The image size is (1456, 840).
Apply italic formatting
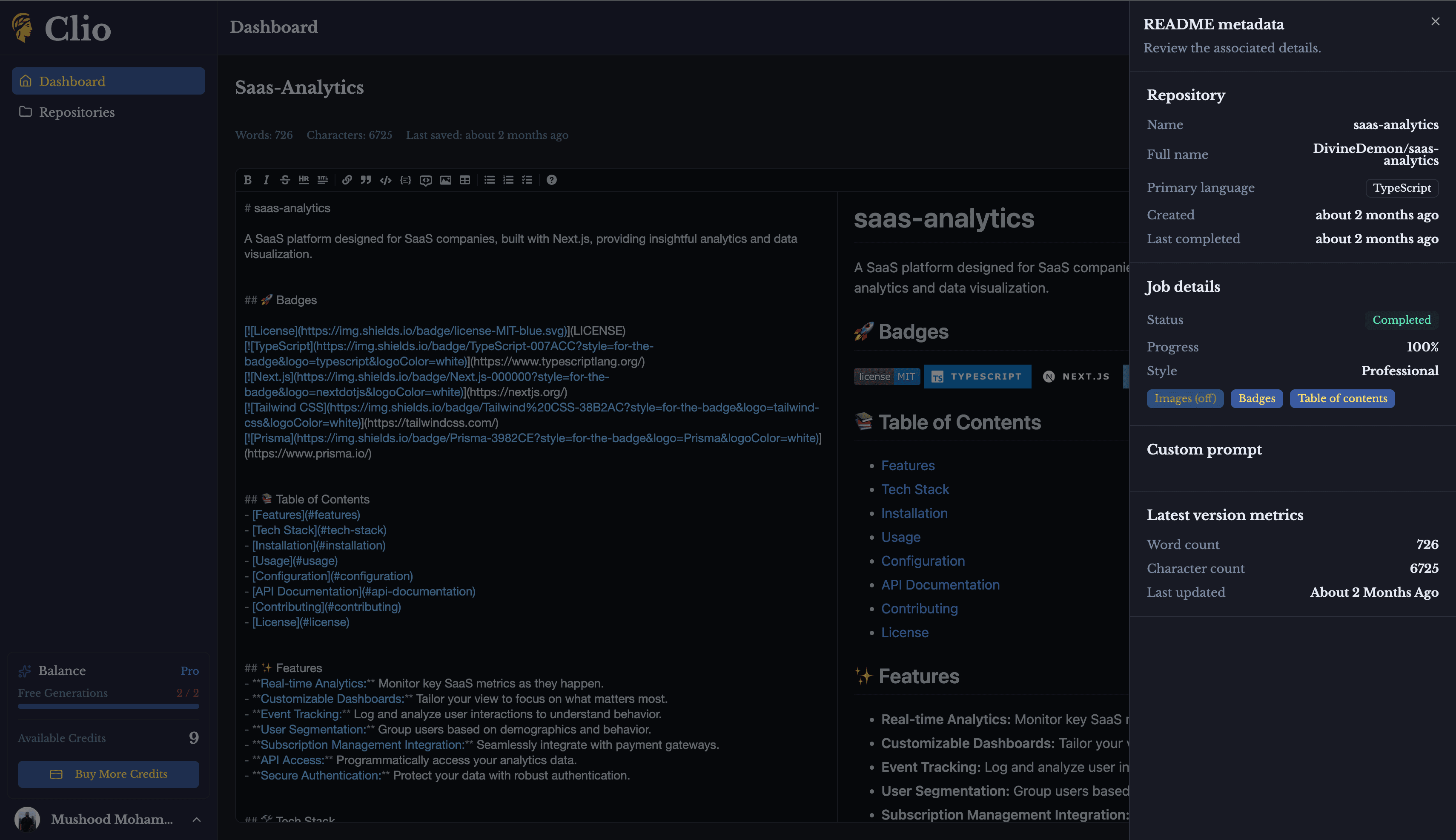(x=266, y=180)
